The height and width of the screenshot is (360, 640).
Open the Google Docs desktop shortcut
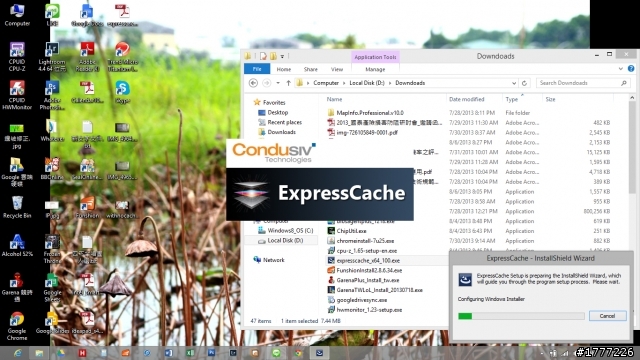(x=87, y=16)
